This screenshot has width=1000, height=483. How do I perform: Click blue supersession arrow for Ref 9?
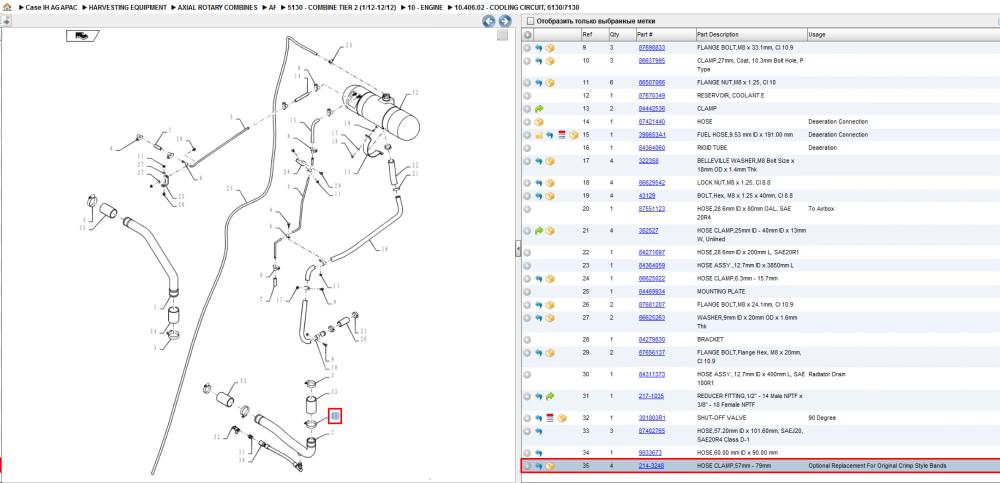tap(538, 48)
